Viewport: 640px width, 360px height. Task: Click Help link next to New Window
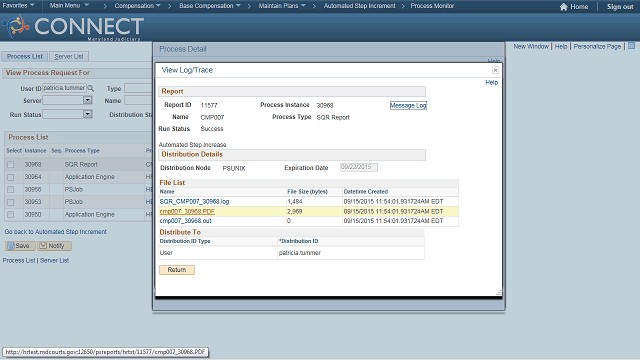[561, 47]
